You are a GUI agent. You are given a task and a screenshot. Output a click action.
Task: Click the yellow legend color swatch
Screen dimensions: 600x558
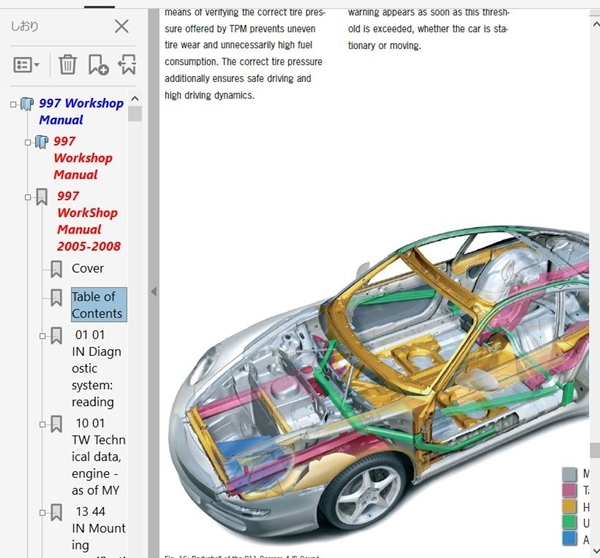coord(569,506)
